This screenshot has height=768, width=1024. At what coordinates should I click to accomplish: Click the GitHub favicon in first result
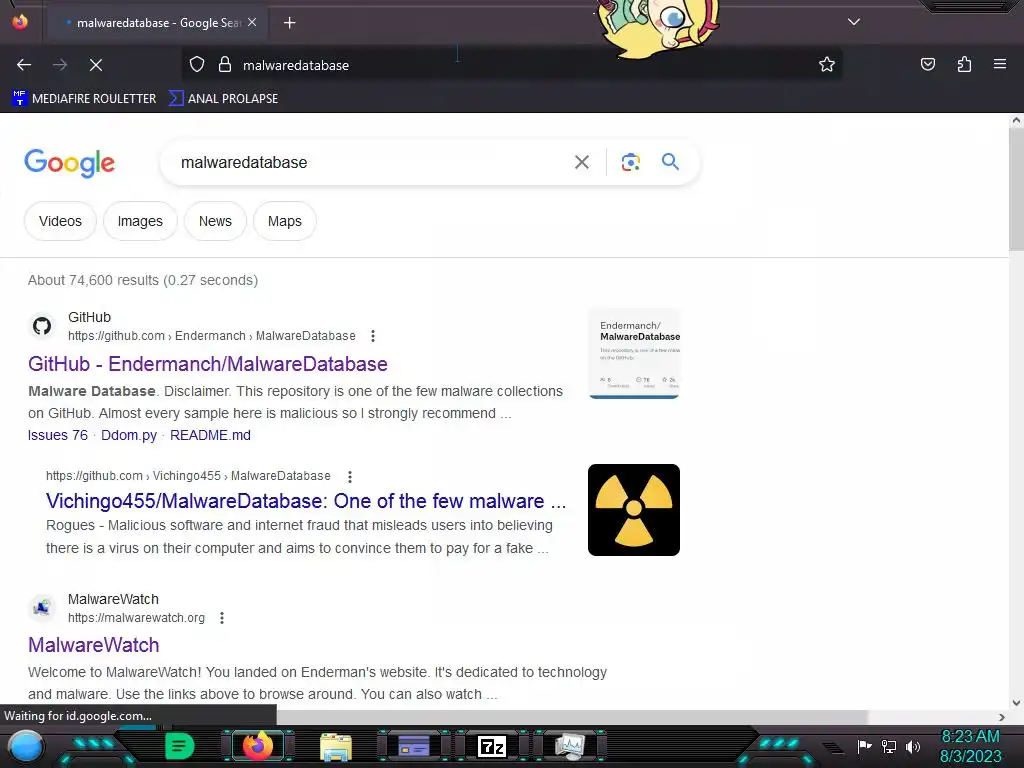pos(42,326)
